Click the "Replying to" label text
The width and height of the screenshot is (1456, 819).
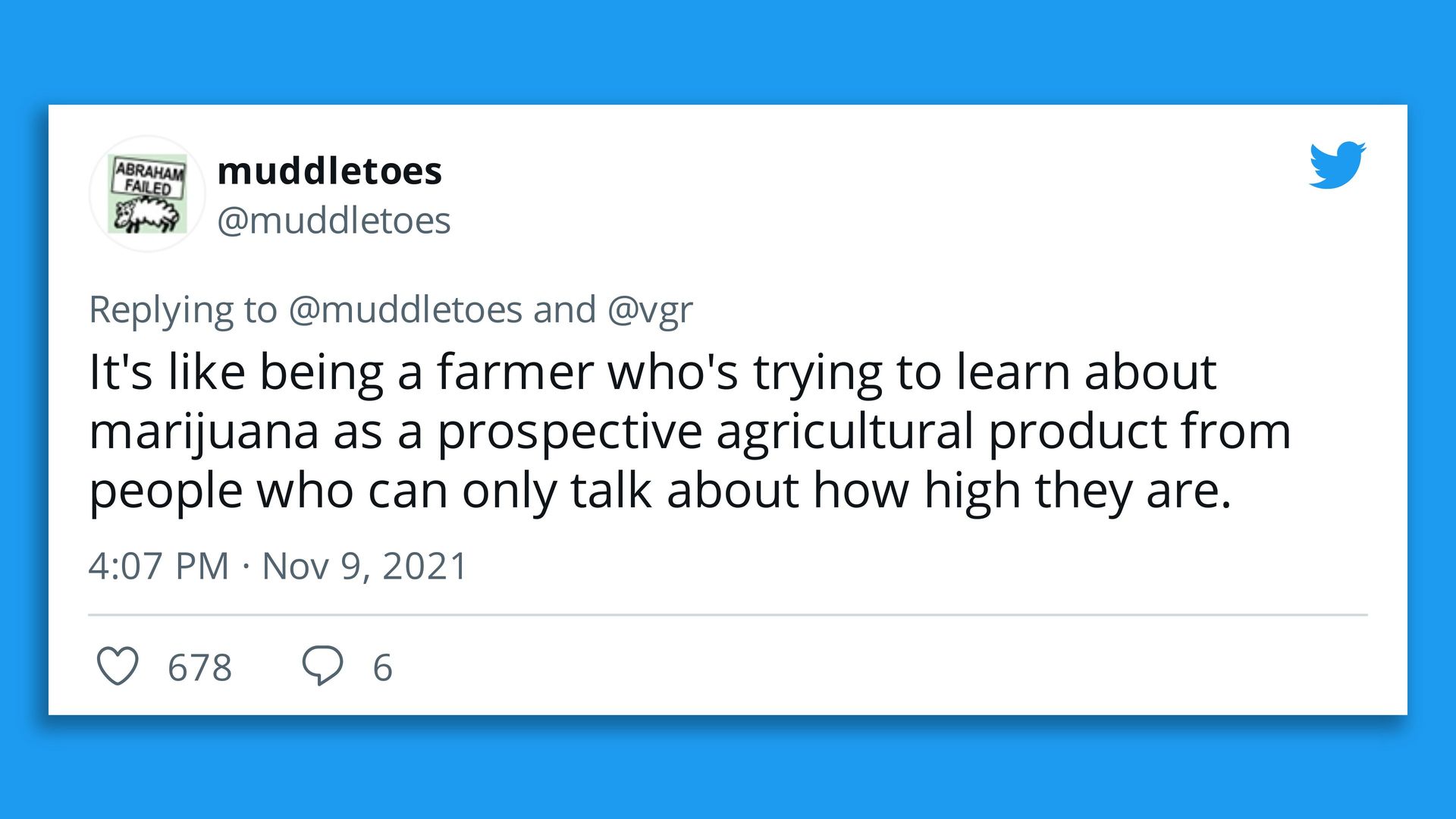pos(183,309)
